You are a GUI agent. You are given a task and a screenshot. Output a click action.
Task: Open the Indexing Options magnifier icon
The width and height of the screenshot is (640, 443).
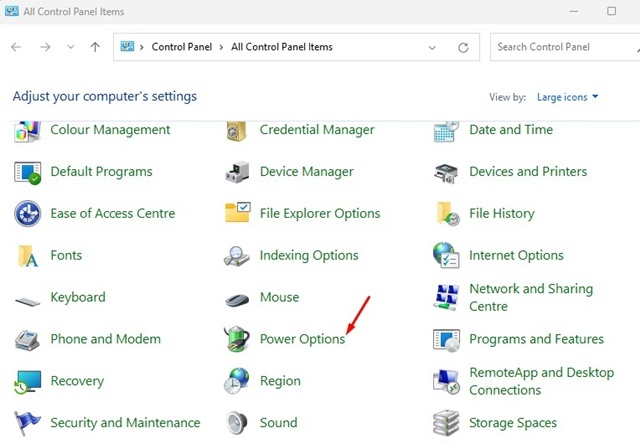(x=237, y=256)
